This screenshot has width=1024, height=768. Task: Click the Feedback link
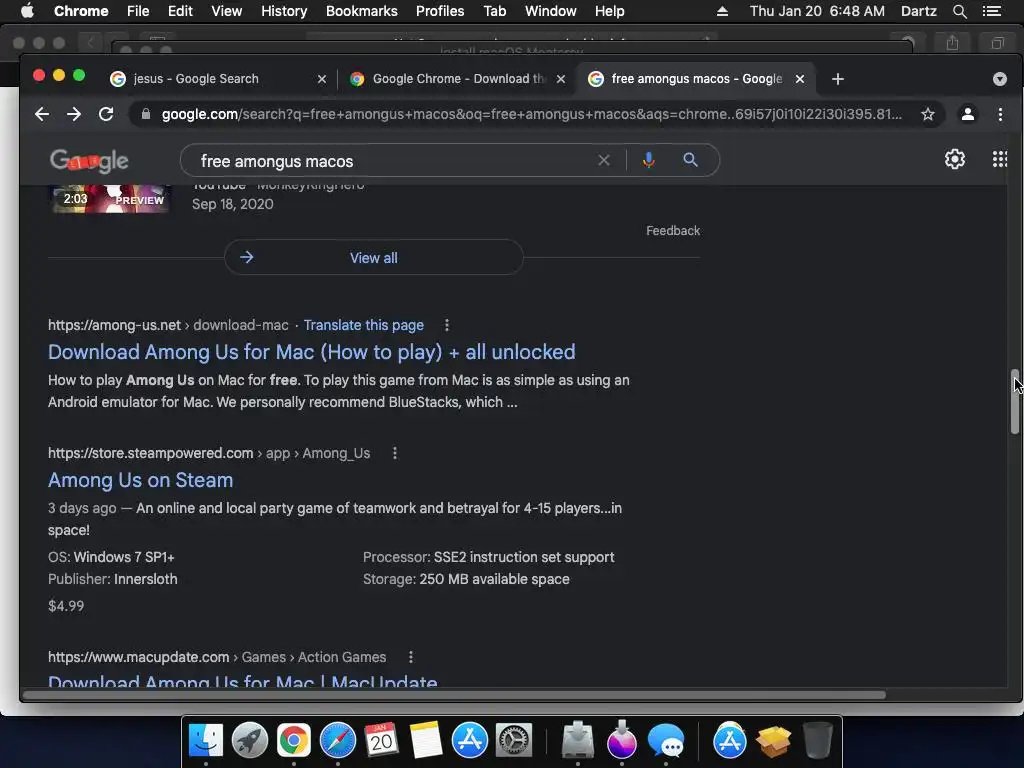click(x=673, y=231)
